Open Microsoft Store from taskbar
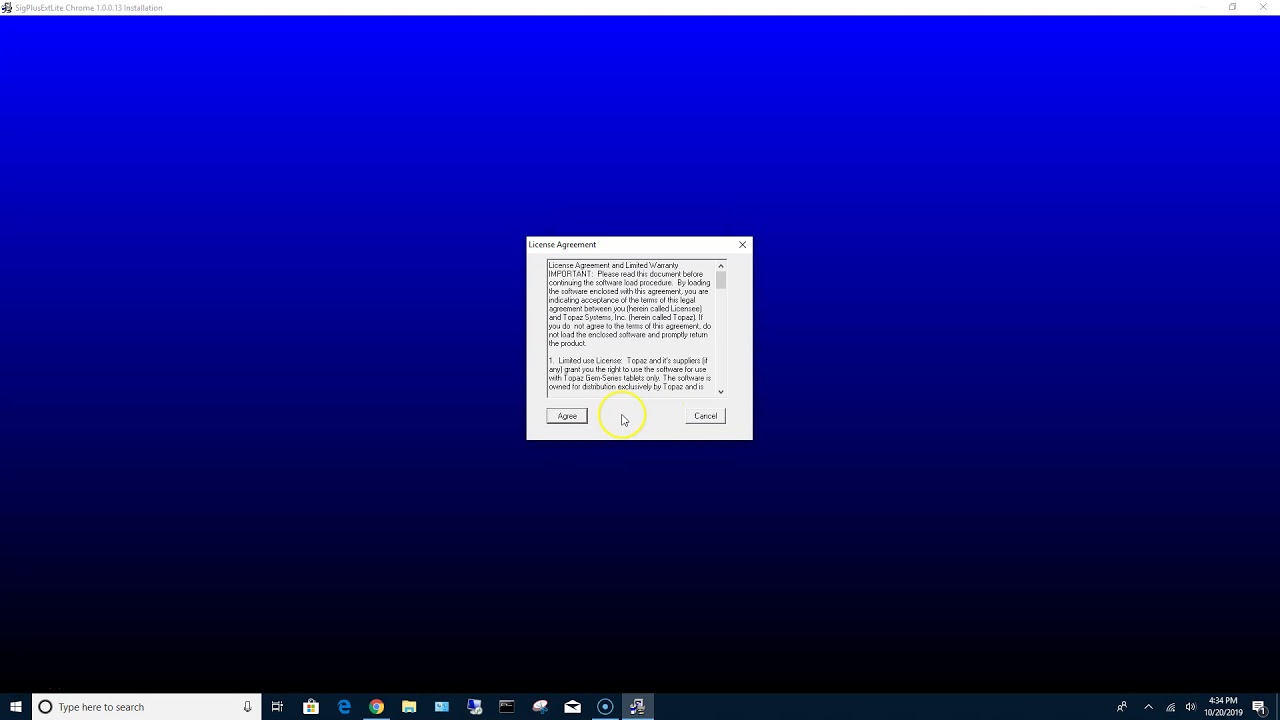 pyautogui.click(x=311, y=707)
